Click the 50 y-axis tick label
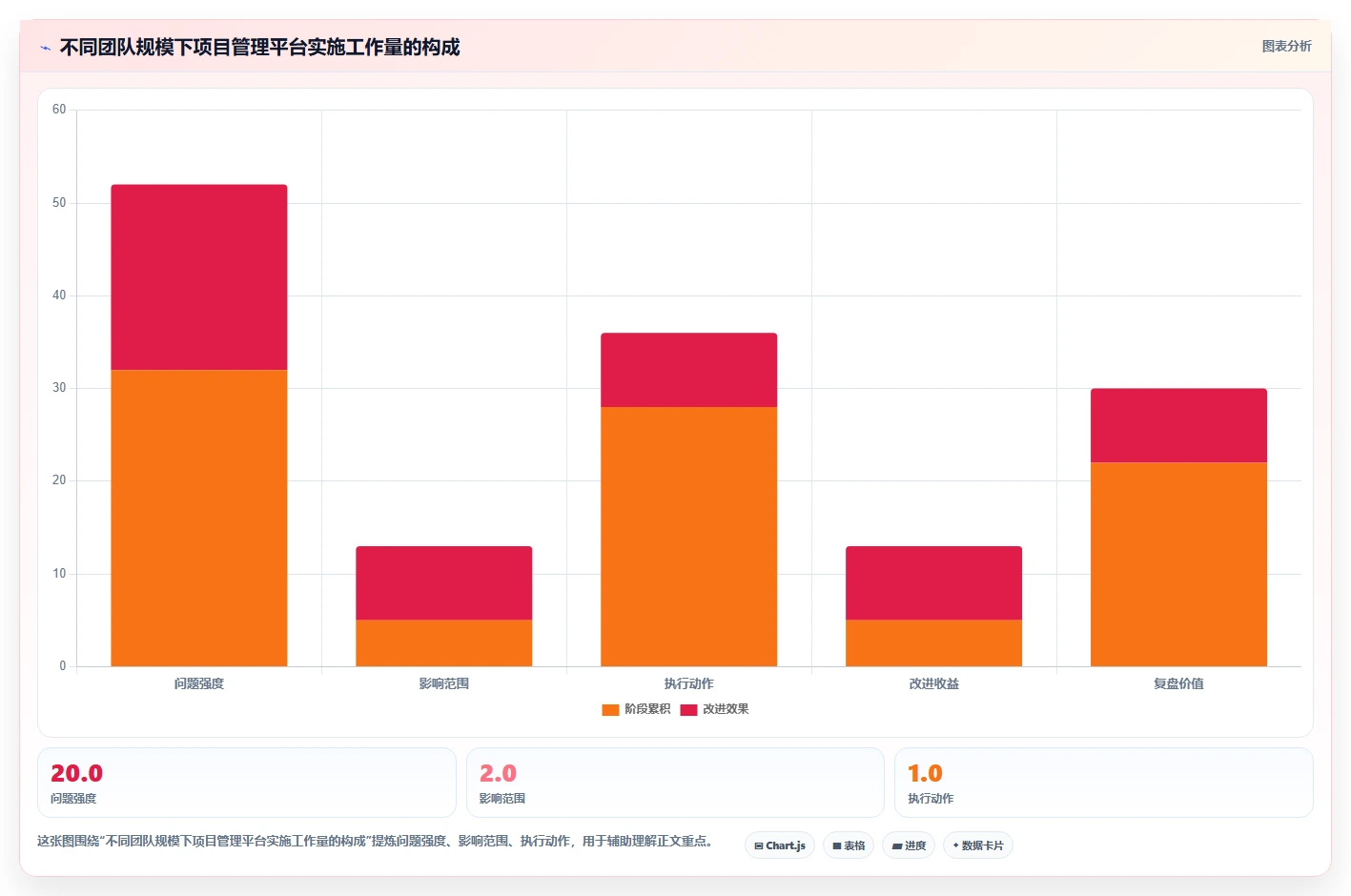 [59, 203]
